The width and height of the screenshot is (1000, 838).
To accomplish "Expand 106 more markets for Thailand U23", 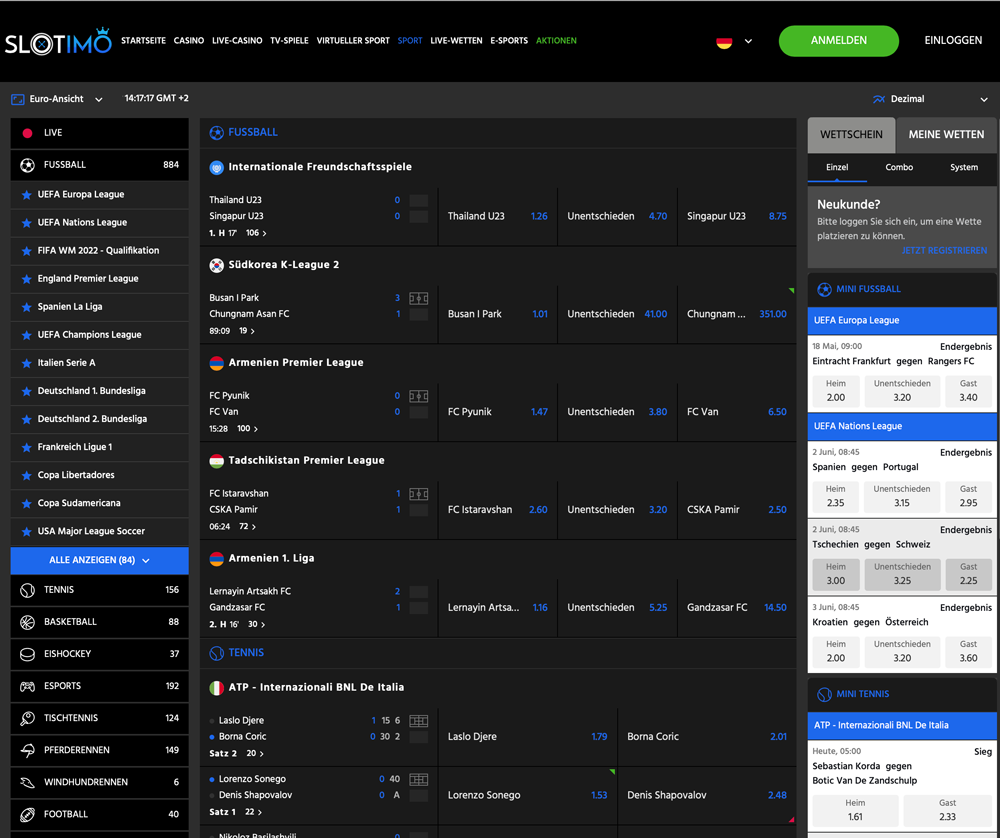I will click(256, 233).
